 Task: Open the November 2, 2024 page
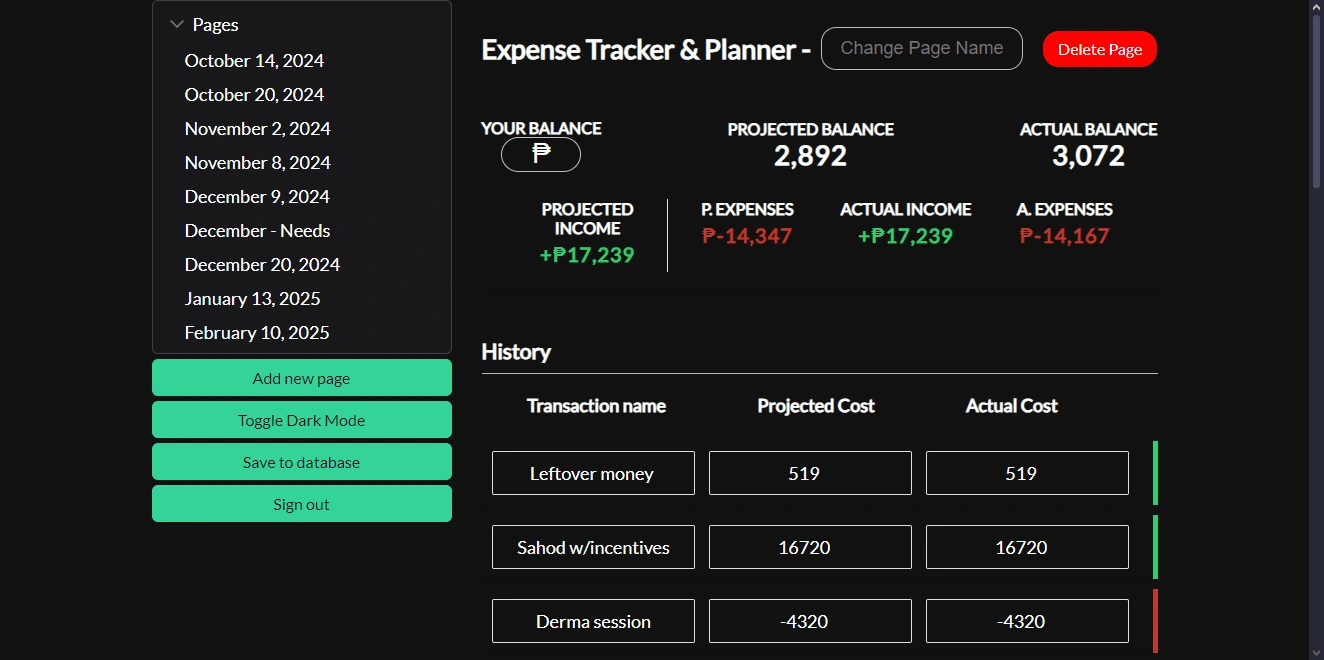coord(257,129)
